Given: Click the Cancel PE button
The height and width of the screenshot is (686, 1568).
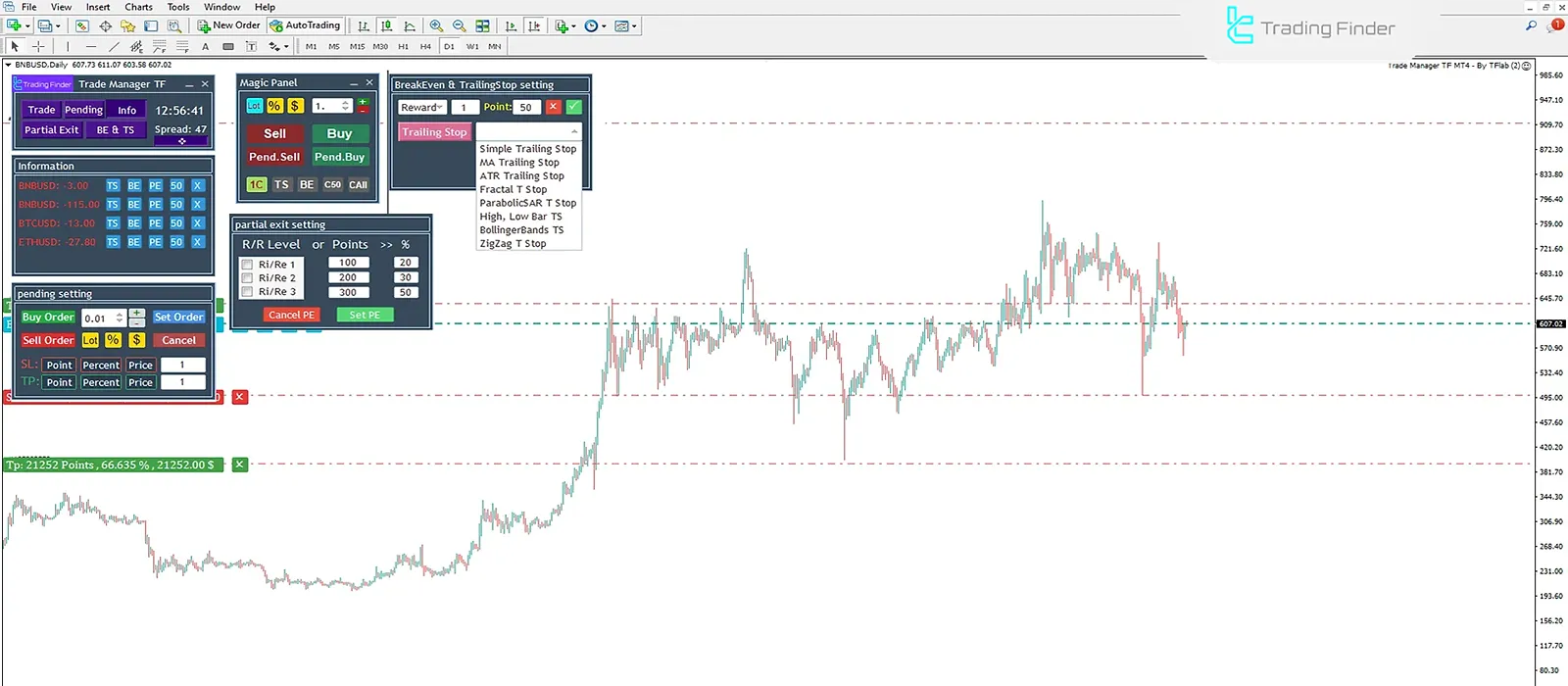Looking at the screenshot, I should [292, 315].
